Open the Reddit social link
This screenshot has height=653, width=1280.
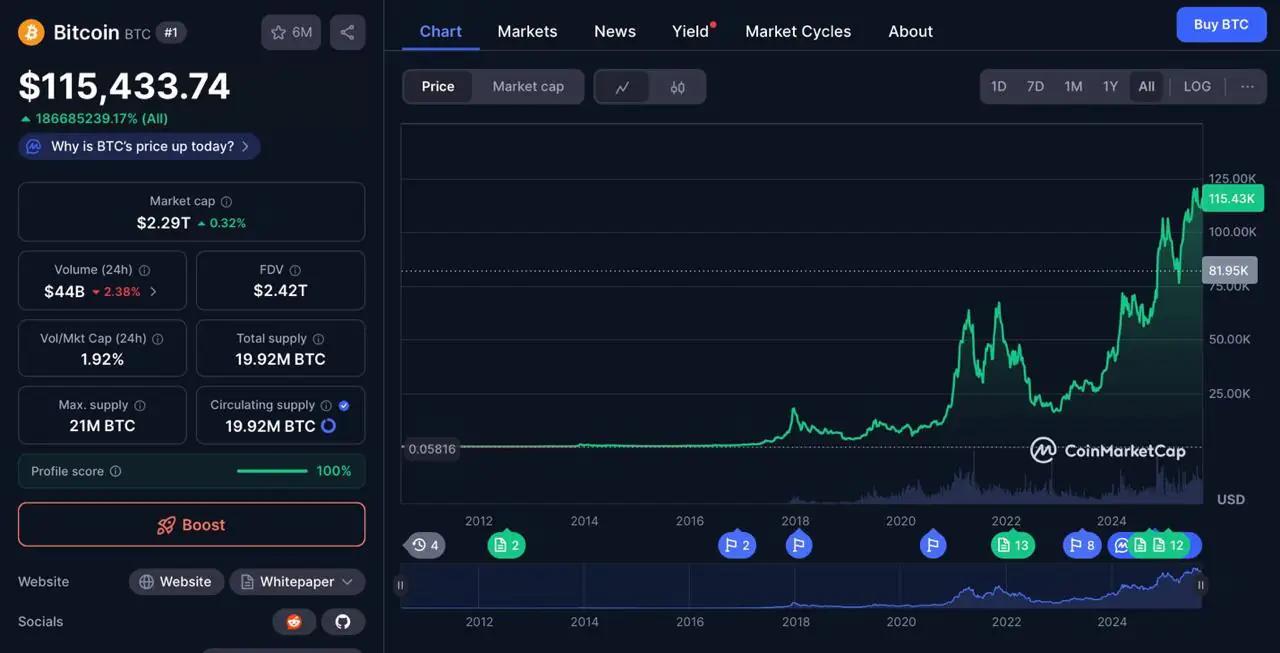point(294,622)
